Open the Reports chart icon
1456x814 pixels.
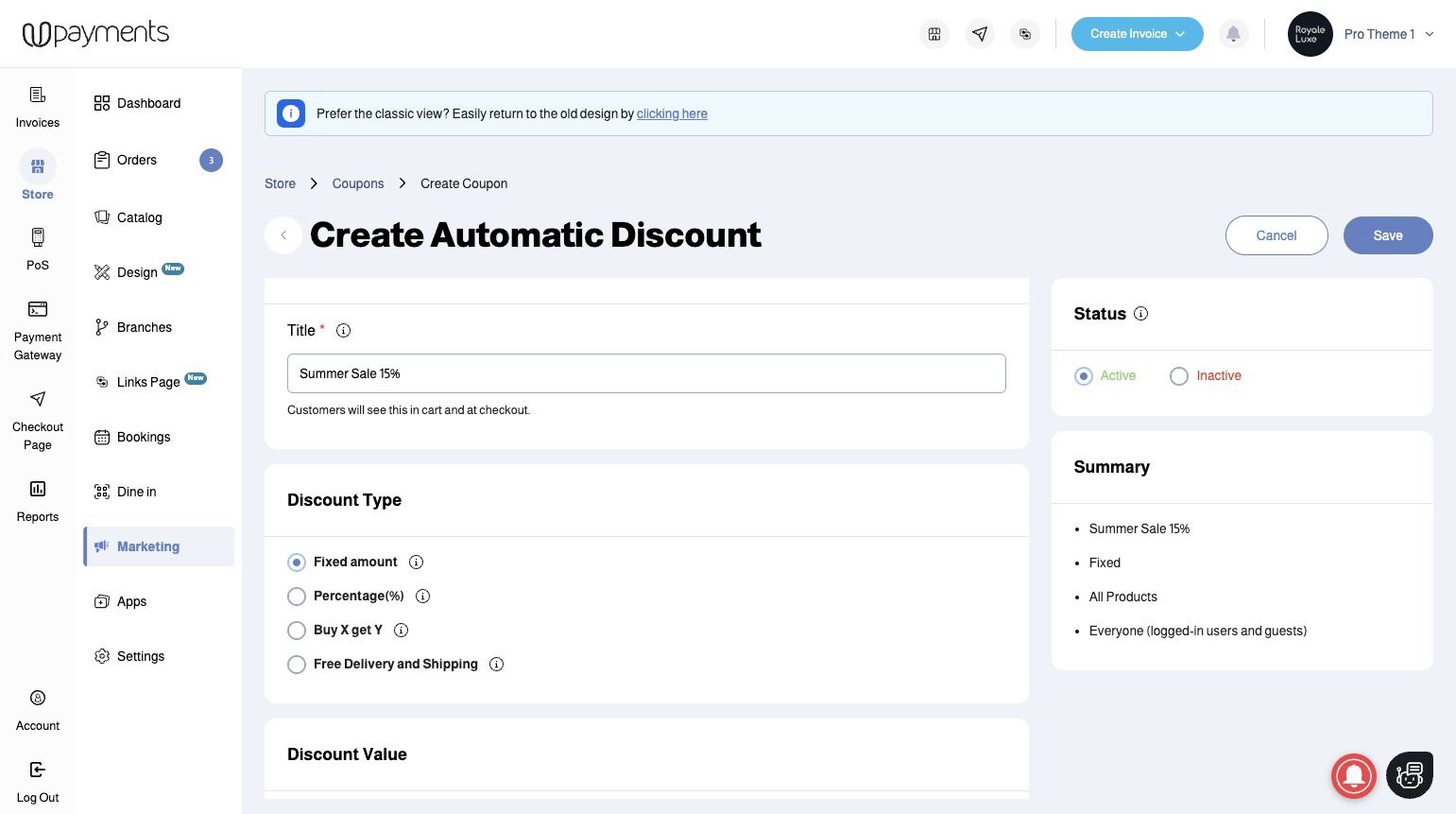(x=38, y=489)
